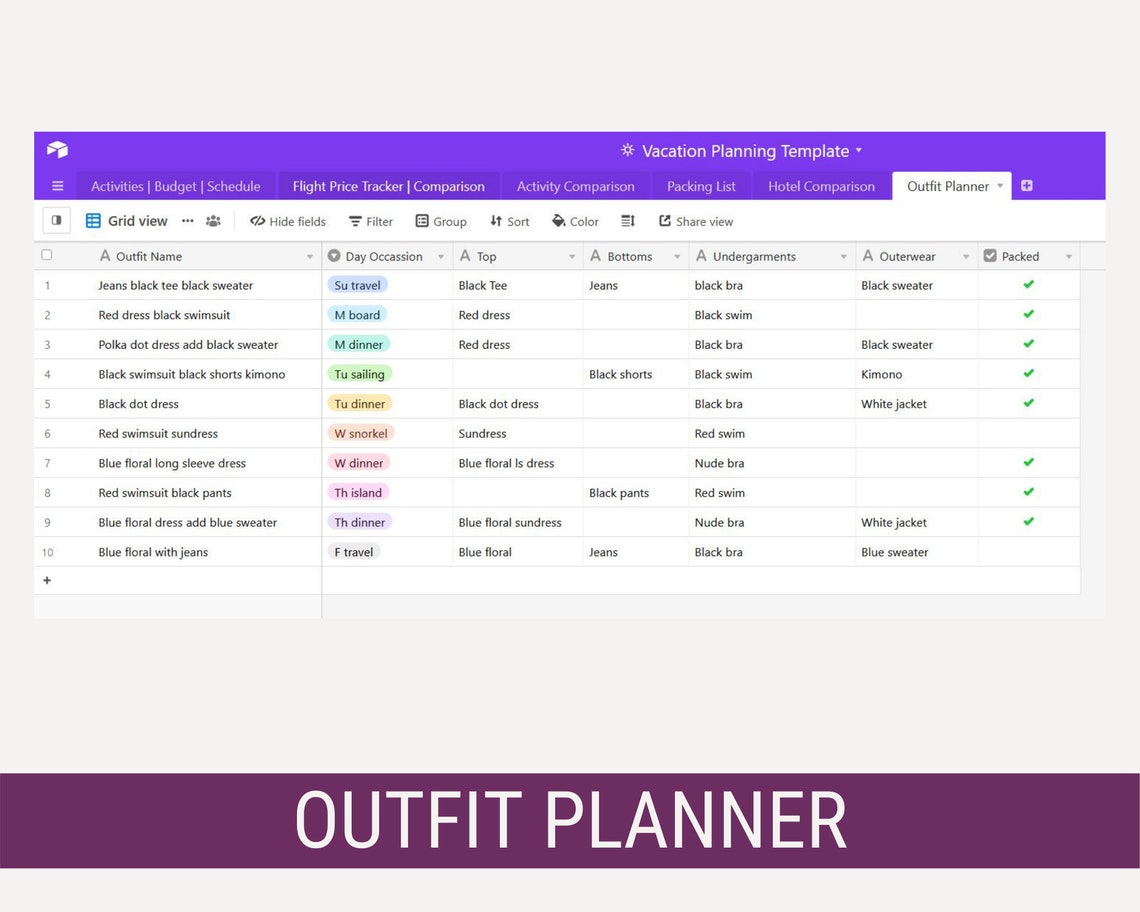The width and height of the screenshot is (1140, 912).
Task: Select the Tu sailing colored tag
Action: [359, 374]
